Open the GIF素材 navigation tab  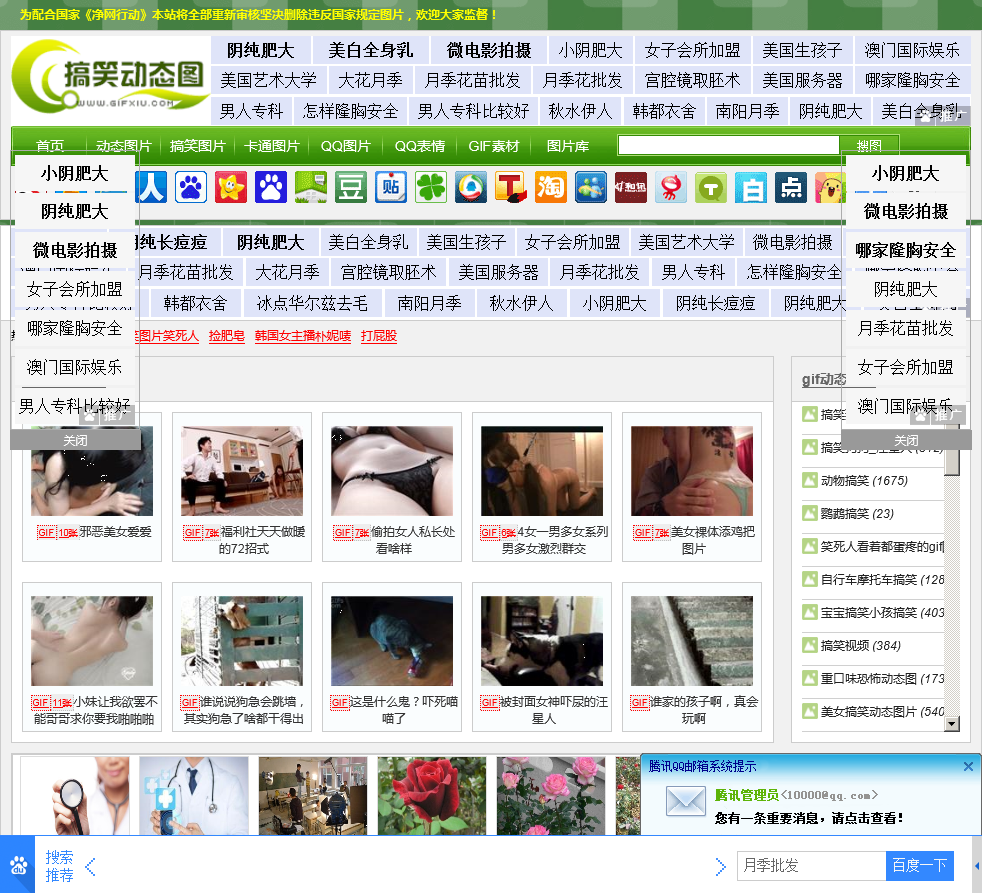[494, 146]
